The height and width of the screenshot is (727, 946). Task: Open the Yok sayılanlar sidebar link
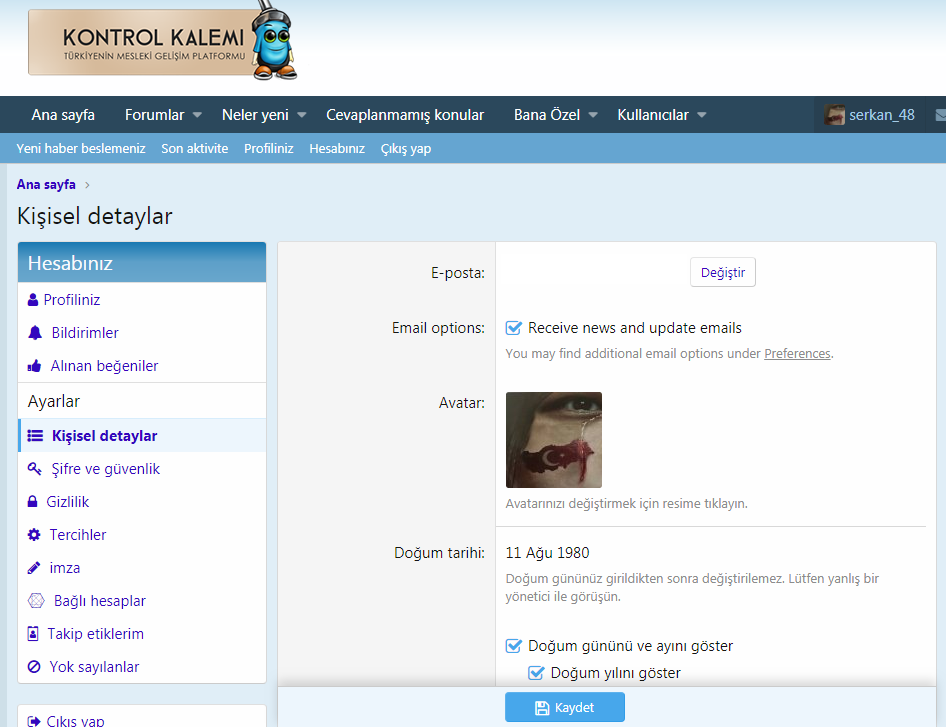[x=94, y=667]
